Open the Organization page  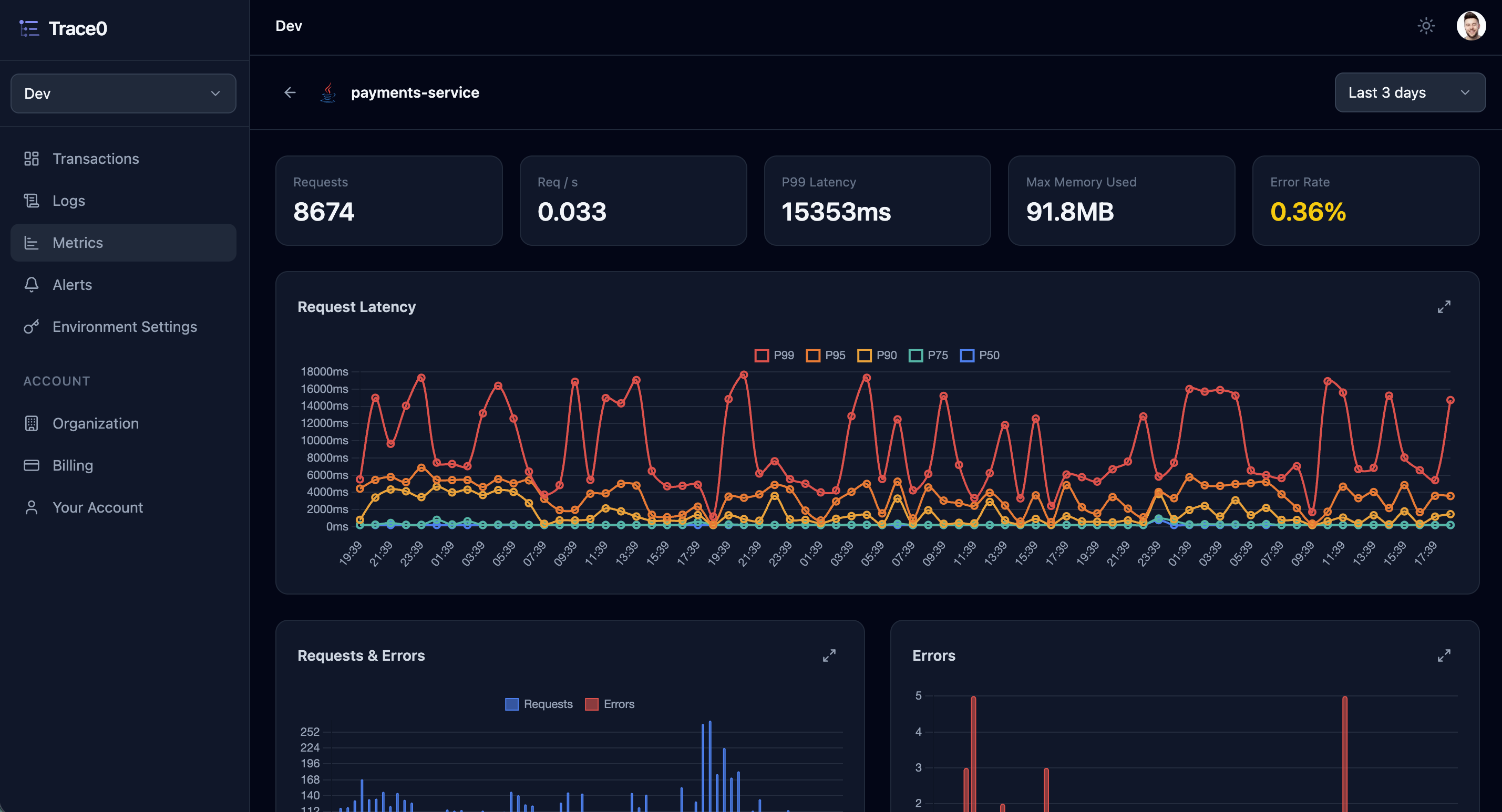click(x=123, y=423)
